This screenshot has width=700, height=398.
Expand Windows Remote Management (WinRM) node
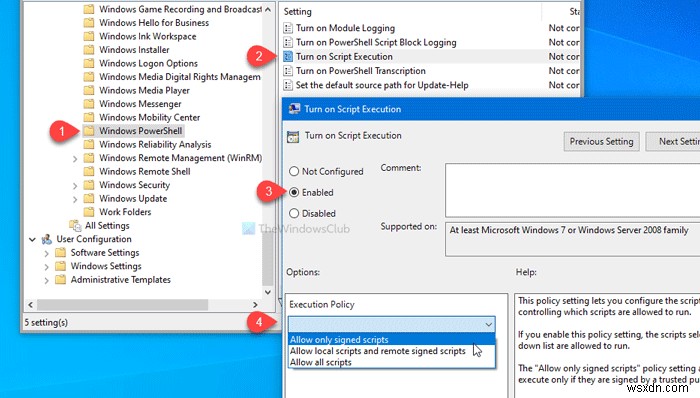[x=75, y=158]
